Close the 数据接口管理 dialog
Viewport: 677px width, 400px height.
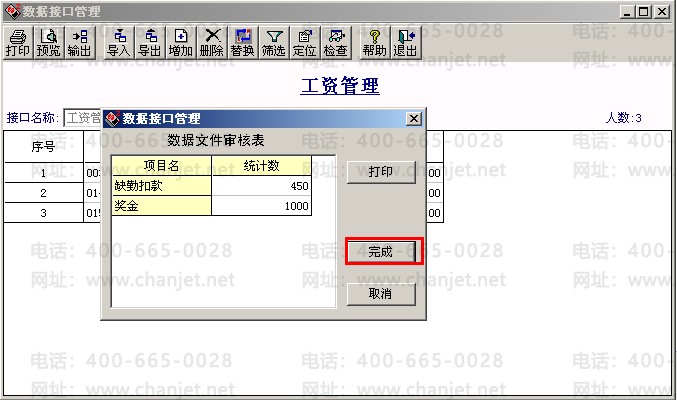point(414,118)
